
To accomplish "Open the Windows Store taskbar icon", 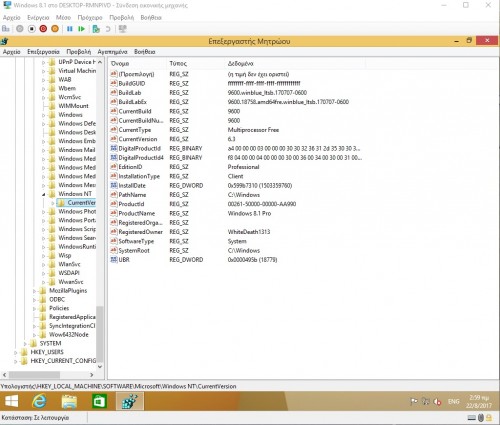I will point(99,401).
